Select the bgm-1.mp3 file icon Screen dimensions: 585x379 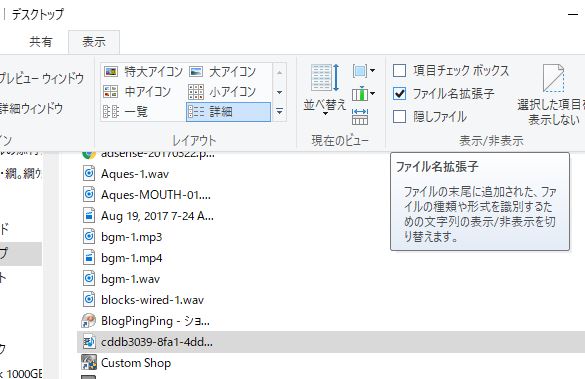click(x=89, y=237)
